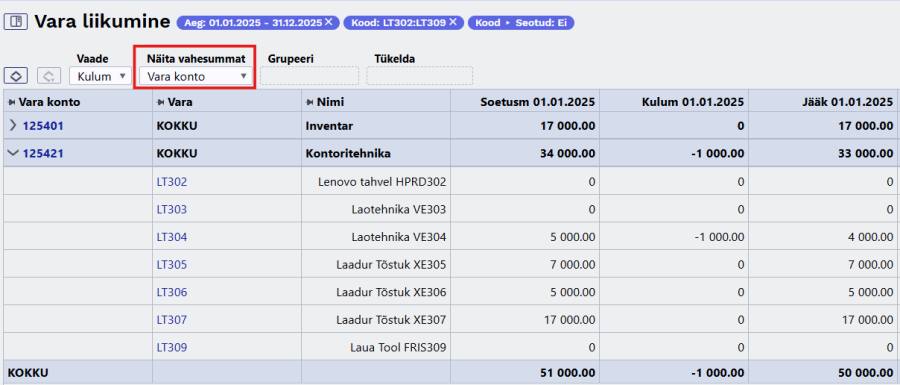Open asset link LT305
Viewport: 900px width, 385px height.
pos(172,265)
